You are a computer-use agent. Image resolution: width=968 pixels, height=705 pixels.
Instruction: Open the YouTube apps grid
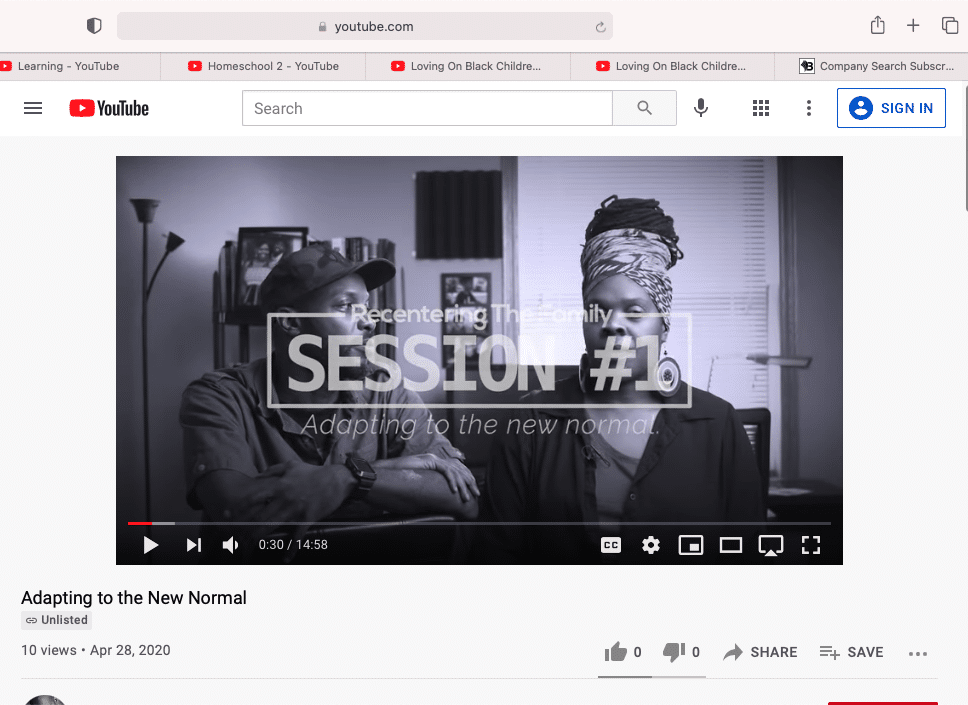[x=761, y=108]
